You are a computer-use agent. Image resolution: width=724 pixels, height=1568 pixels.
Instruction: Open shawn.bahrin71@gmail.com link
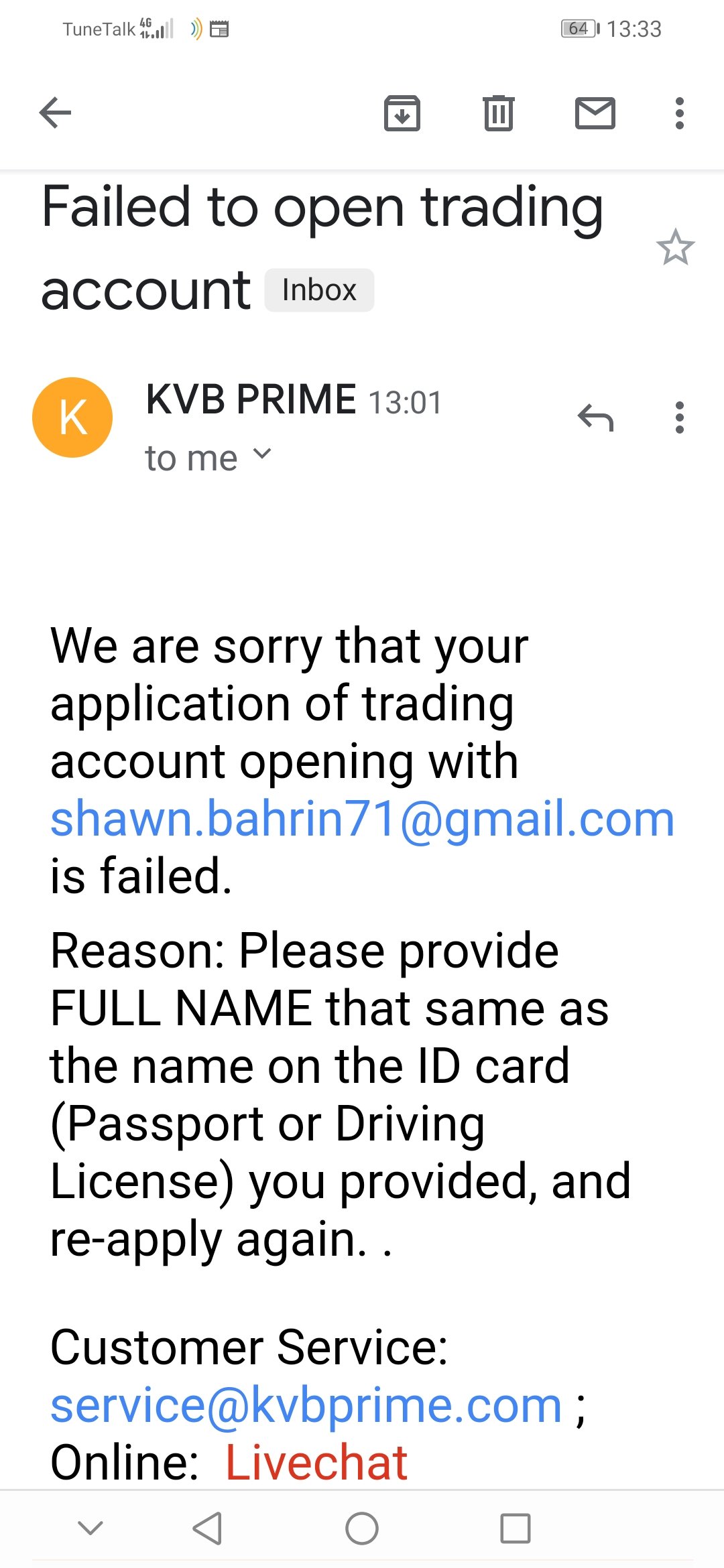point(362,819)
